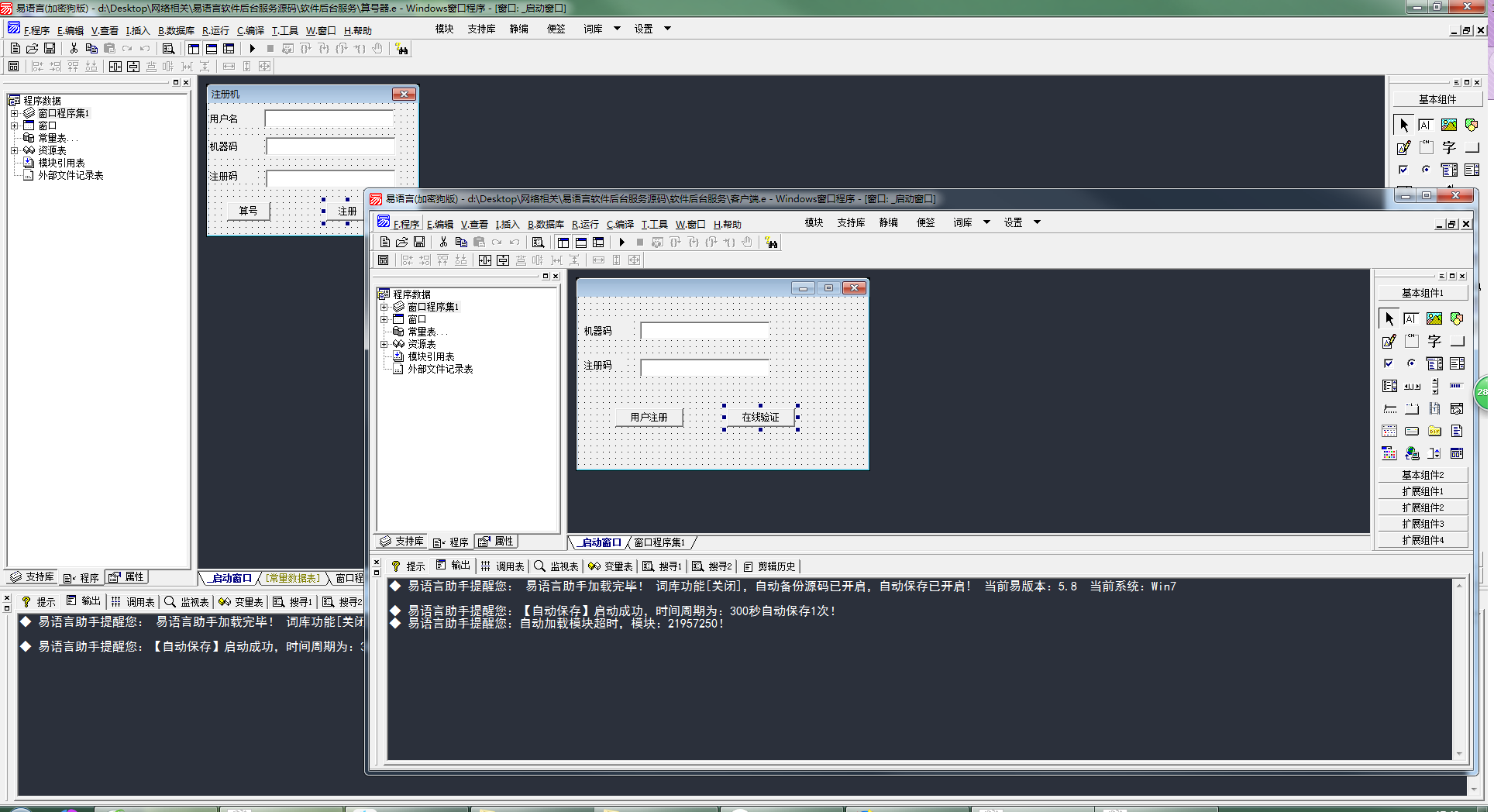Click Run arrow in front window toolbar

[621, 243]
